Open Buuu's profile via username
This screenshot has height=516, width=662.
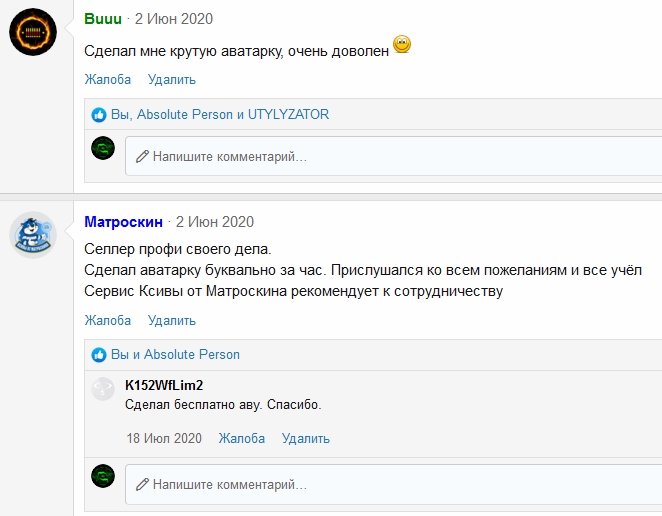click(103, 19)
